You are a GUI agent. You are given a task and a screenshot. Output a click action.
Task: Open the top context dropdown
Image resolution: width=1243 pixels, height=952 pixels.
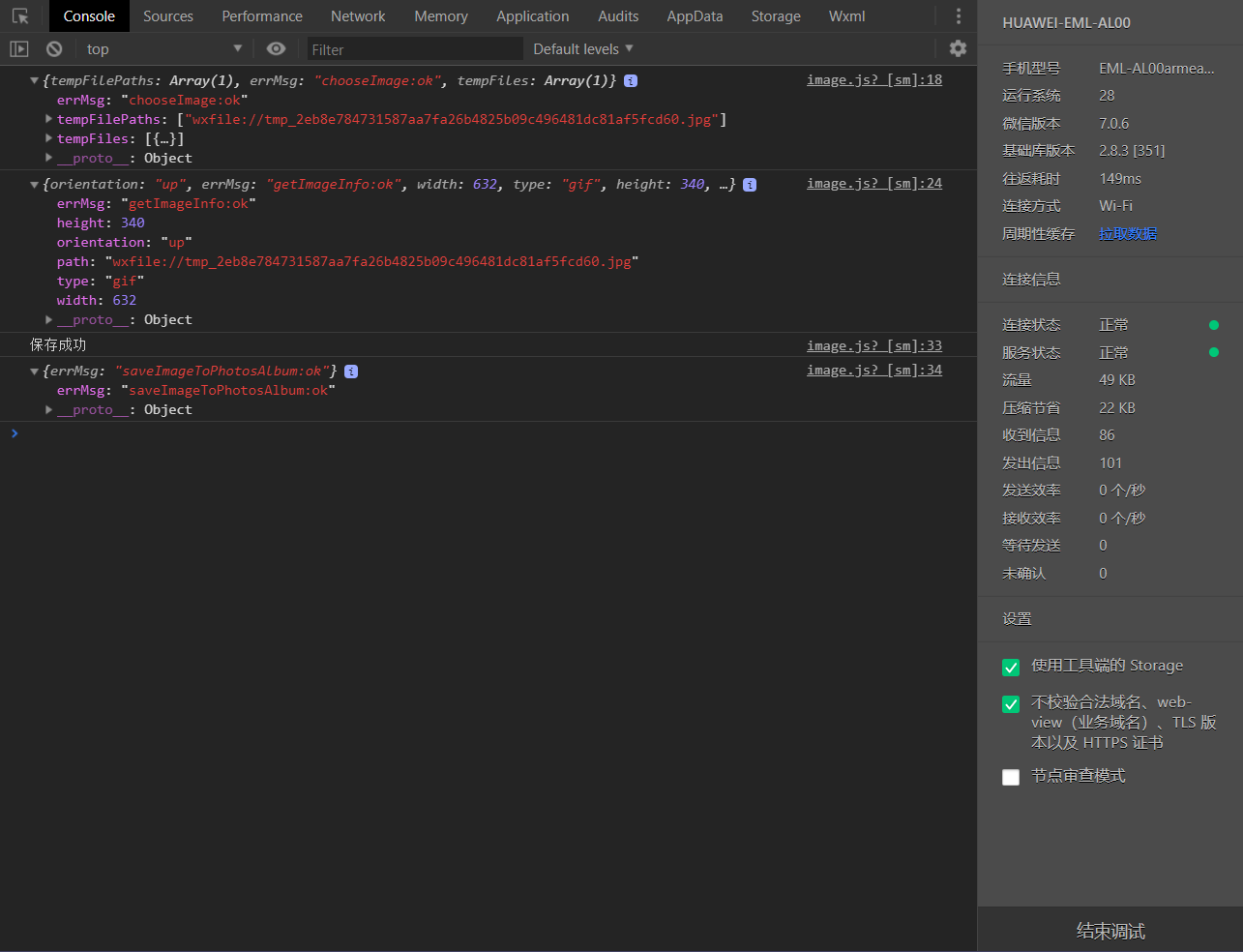coord(163,48)
